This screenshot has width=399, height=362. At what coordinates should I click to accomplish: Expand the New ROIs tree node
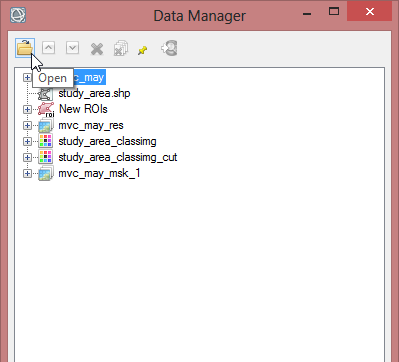point(27,109)
